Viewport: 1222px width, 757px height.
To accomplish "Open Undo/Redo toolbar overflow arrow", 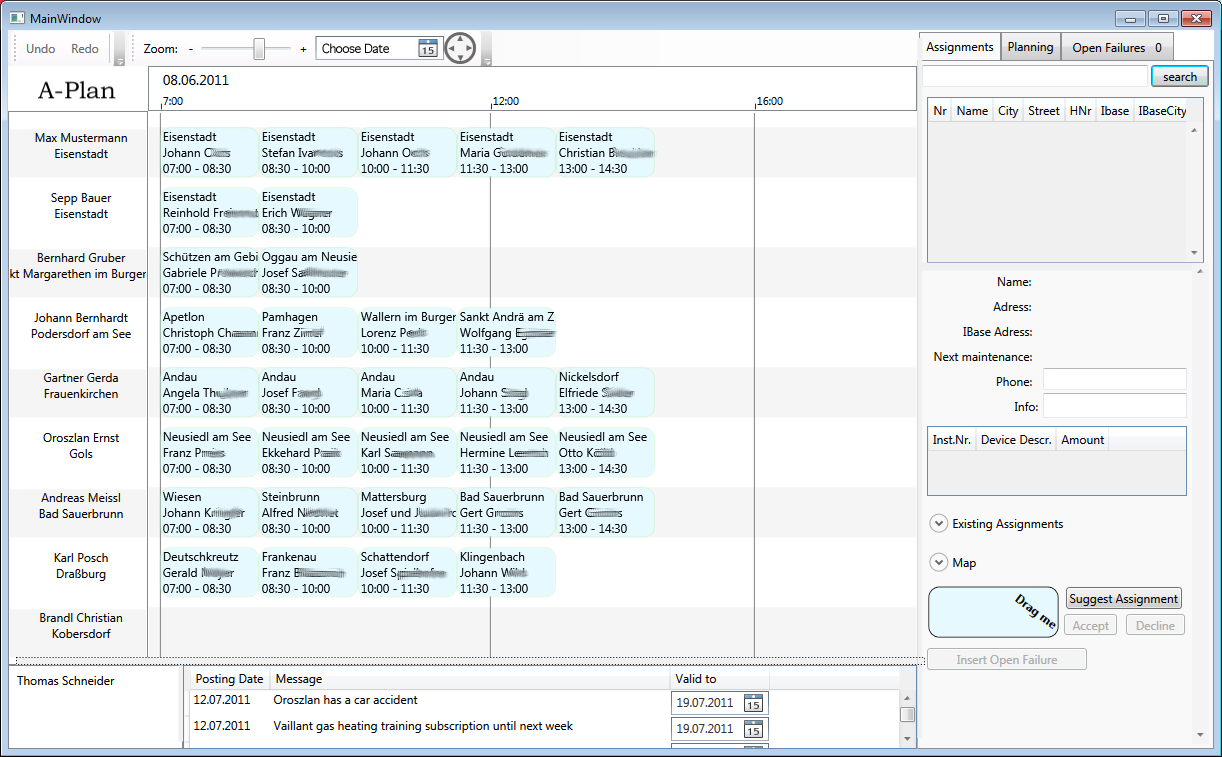I will click(119, 61).
